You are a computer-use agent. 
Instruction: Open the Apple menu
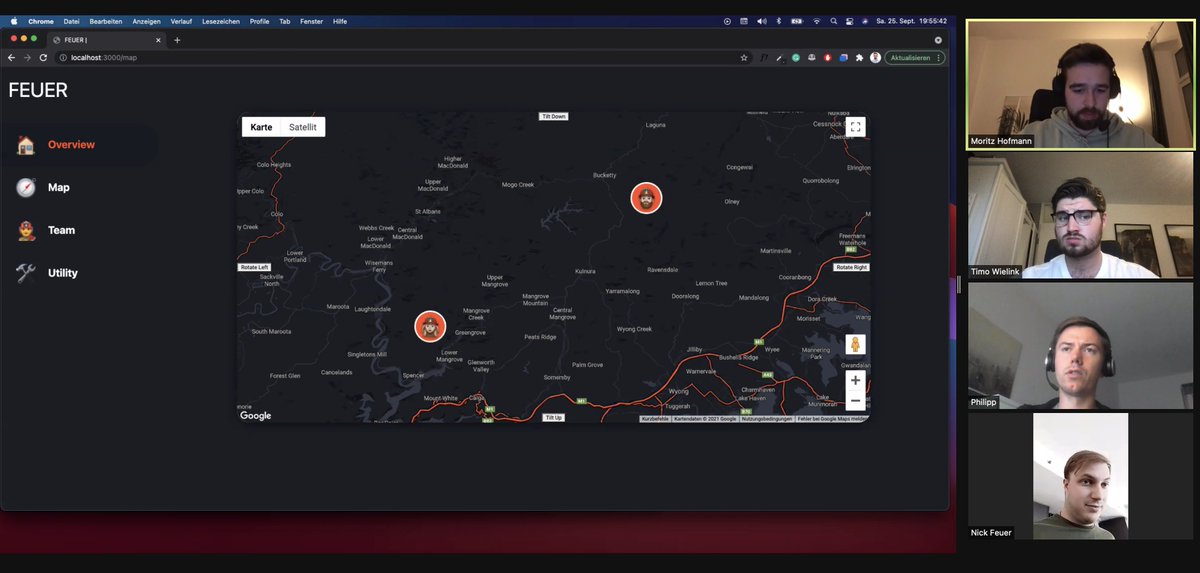pyautogui.click(x=14, y=21)
